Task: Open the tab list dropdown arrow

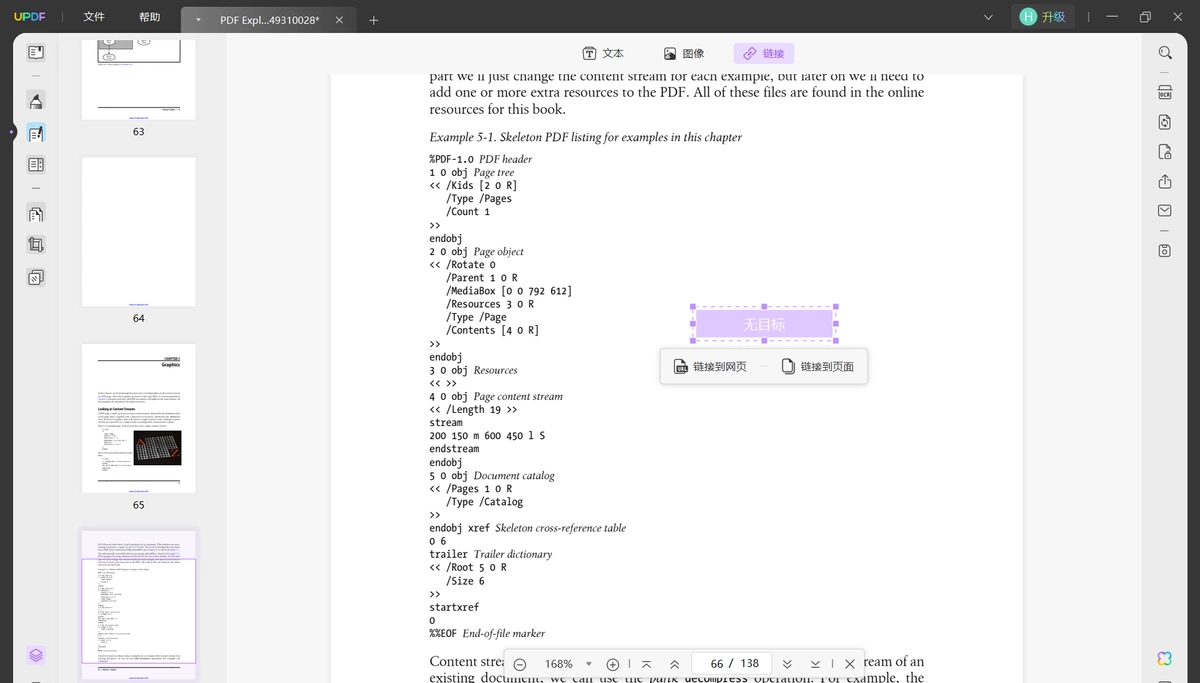Action: click(198, 20)
